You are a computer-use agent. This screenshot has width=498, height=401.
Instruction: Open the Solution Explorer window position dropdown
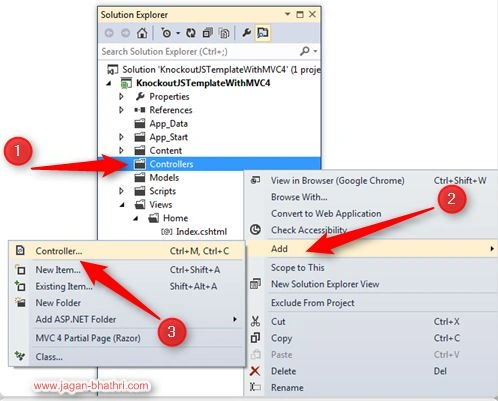(287, 14)
